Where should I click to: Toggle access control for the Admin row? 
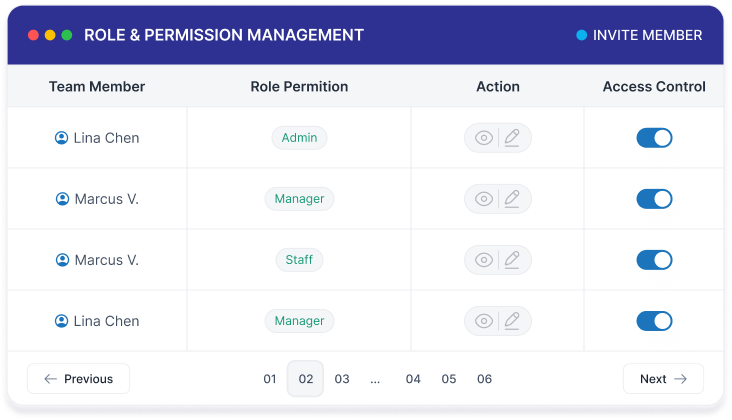click(x=654, y=138)
